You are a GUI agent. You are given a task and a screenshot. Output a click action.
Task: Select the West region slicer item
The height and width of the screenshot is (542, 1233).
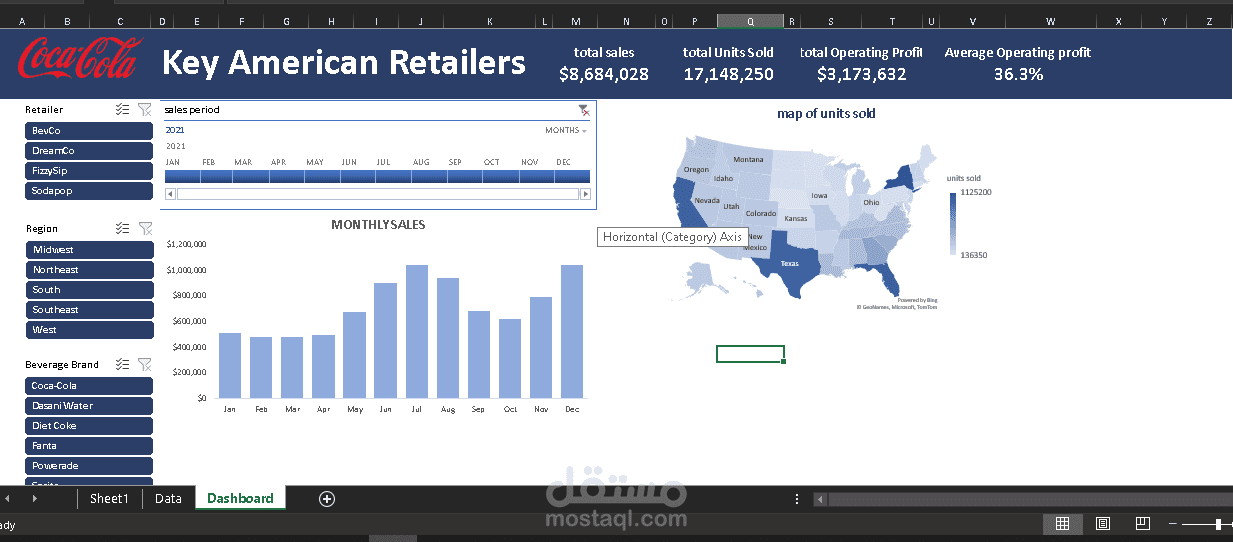click(x=89, y=330)
